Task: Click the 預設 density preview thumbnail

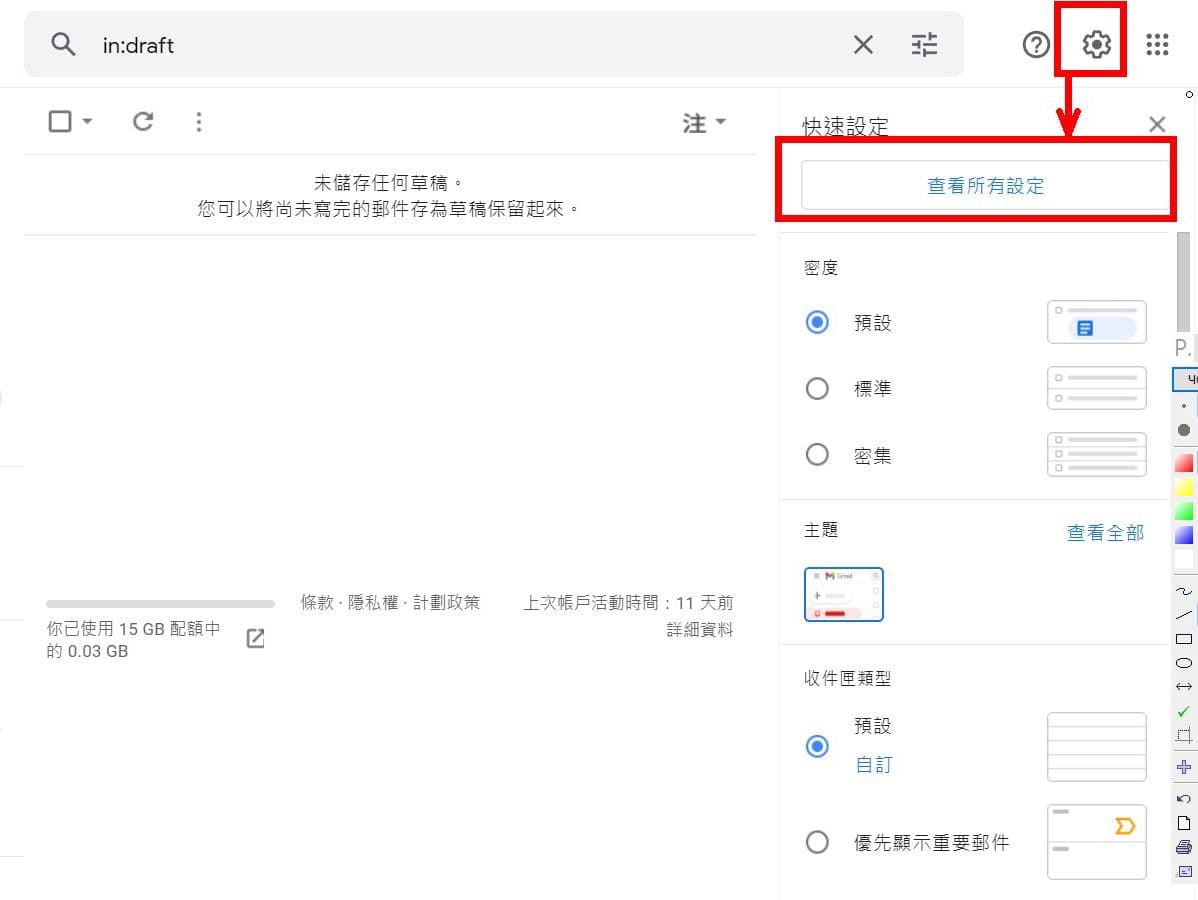Action: [x=1096, y=322]
